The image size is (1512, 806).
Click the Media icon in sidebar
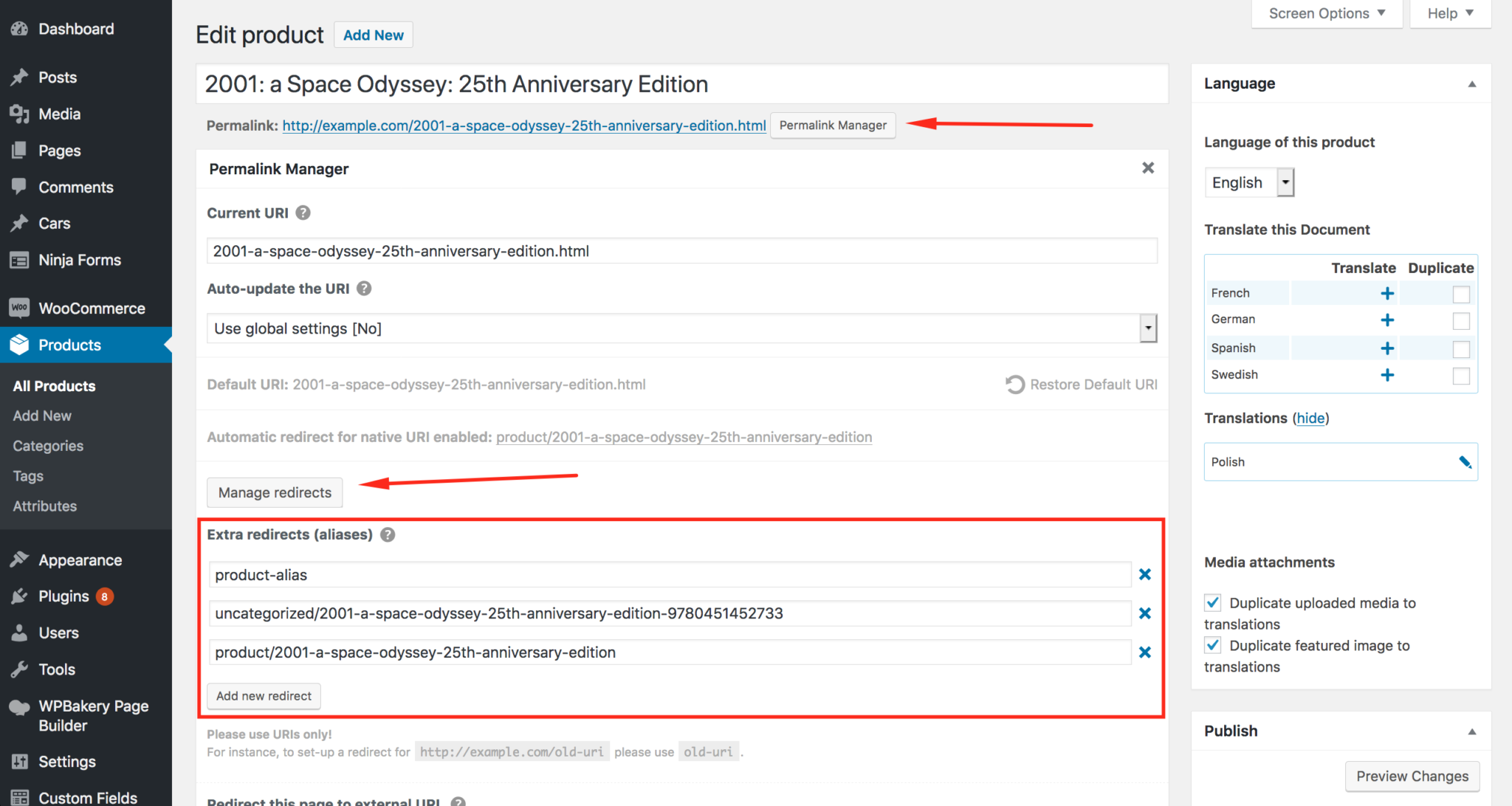coord(19,114)
